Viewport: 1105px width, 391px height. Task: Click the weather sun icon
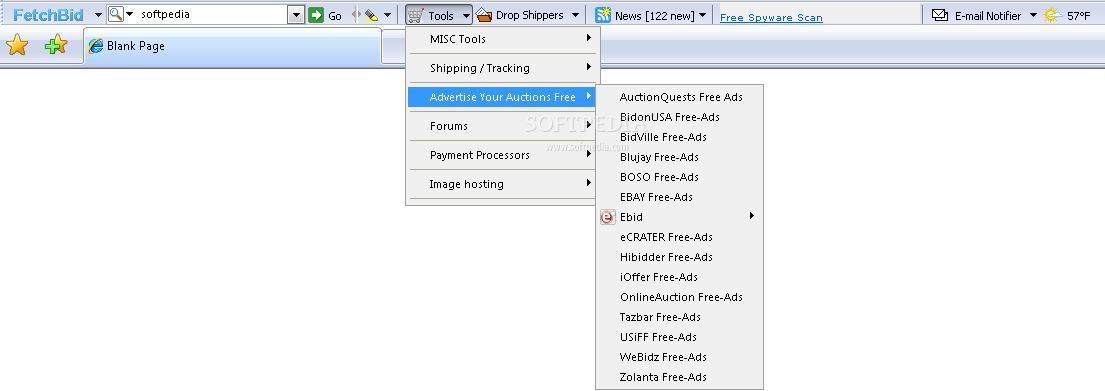[1053, 15]
